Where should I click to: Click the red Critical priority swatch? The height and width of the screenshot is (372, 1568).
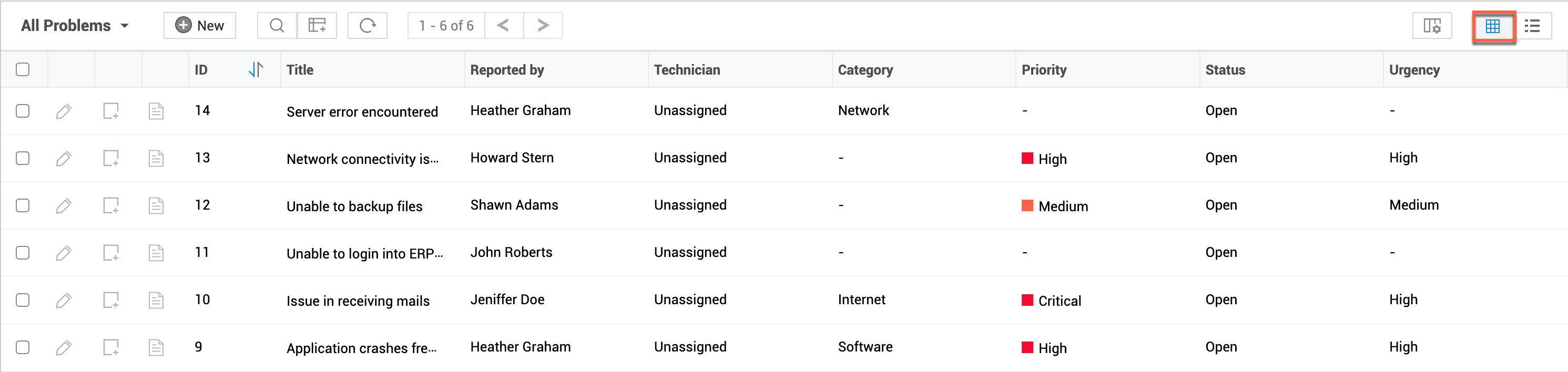click(1027, 300)
